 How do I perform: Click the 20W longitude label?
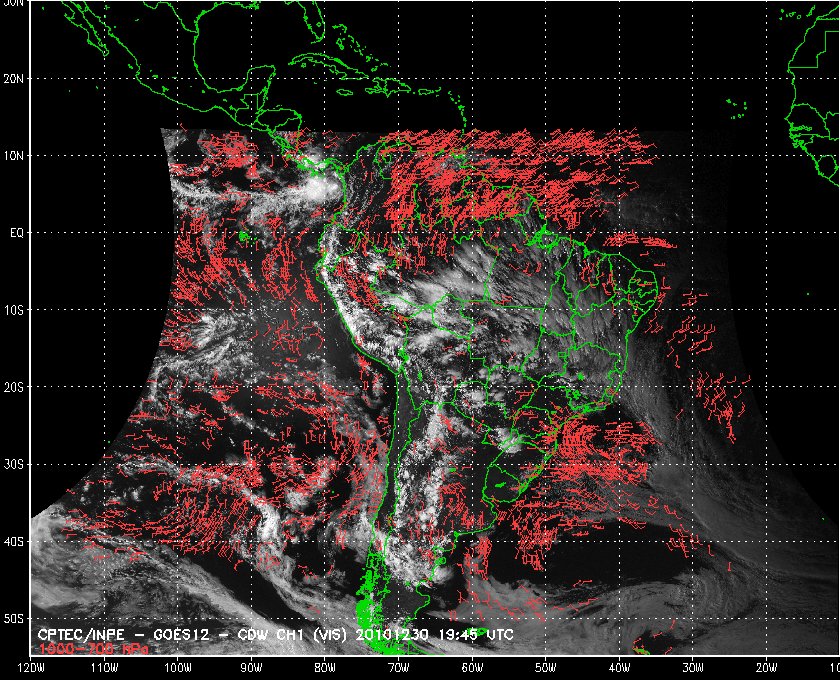coord(766,668)
